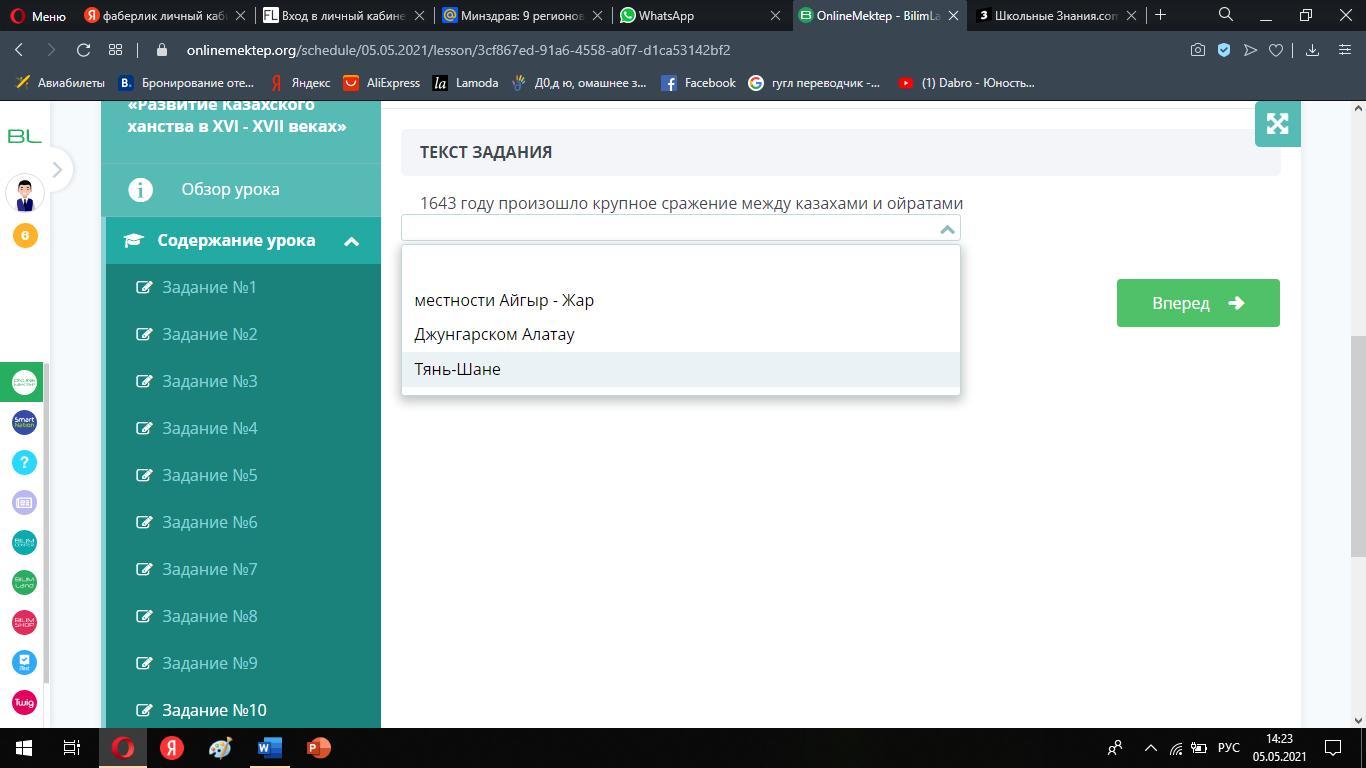Open the help question mark icon
Viewport: 1366px width, 768px height.
point(24,462)
